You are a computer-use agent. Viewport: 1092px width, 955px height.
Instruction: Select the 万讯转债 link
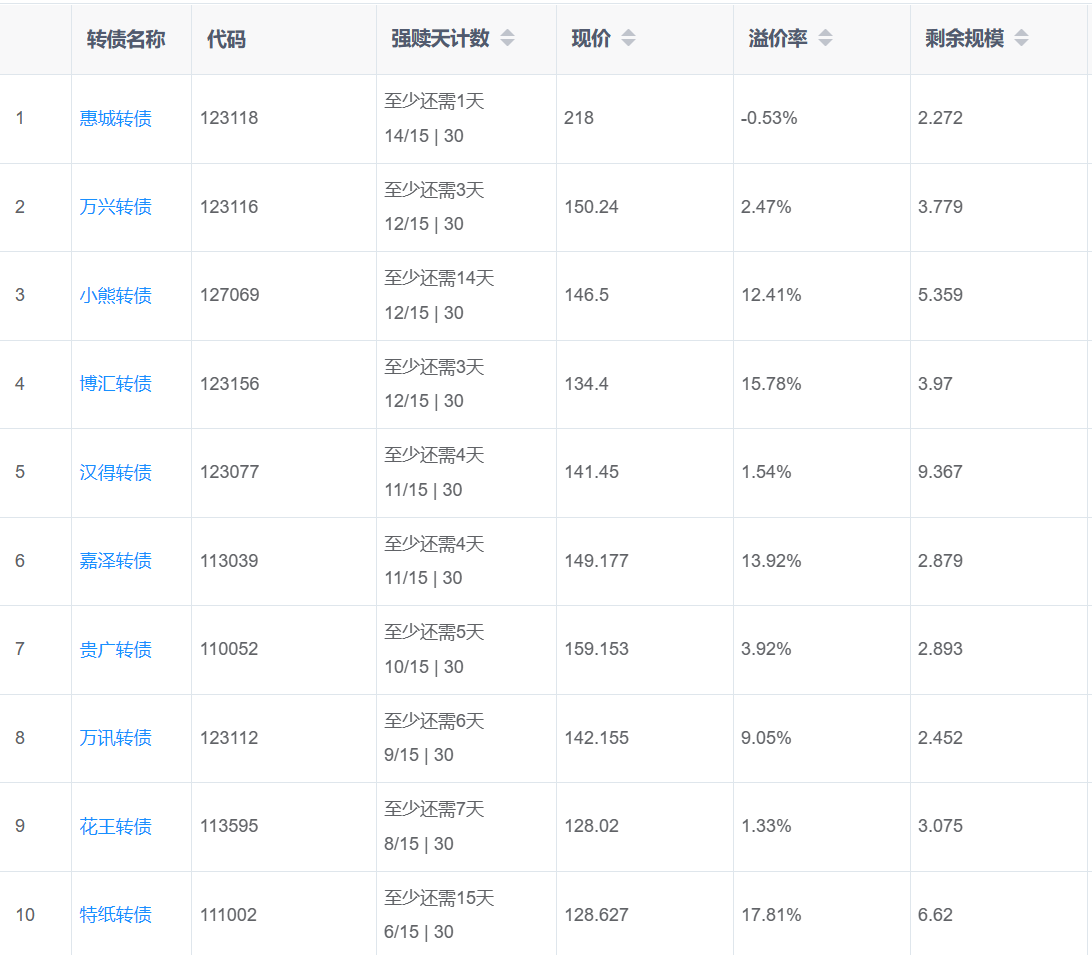[x=116, y=738]
